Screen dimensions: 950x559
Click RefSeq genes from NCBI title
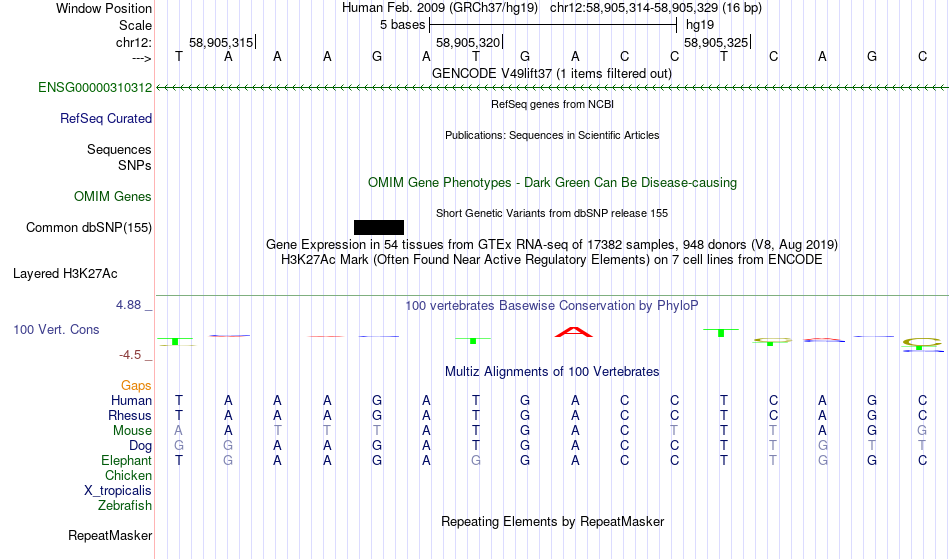[x=553, y=104]
